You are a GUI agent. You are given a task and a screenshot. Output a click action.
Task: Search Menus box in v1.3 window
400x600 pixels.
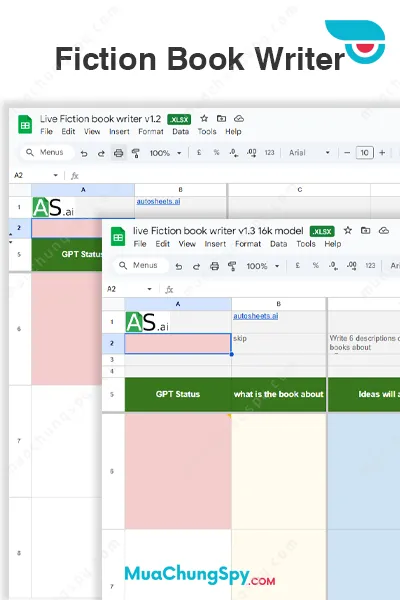tap(141, 265)
